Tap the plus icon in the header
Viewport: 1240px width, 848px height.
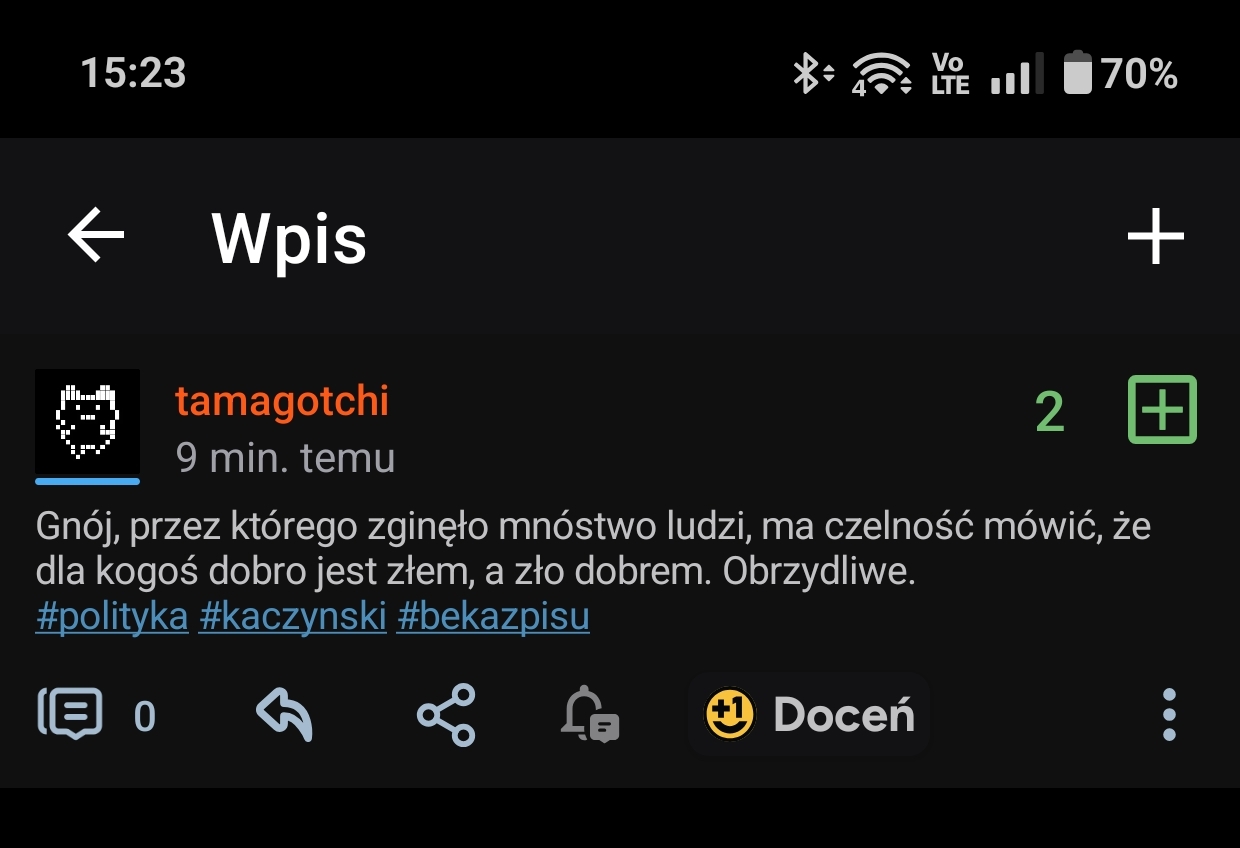[x=1156, y=236]
